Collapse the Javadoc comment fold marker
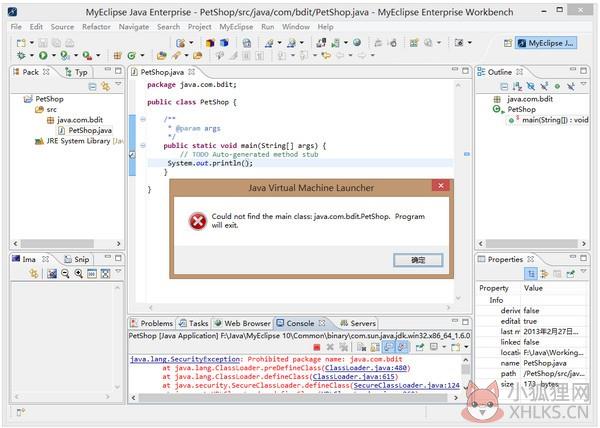Screen dimensions: 600x428 (x=143, y=119)
